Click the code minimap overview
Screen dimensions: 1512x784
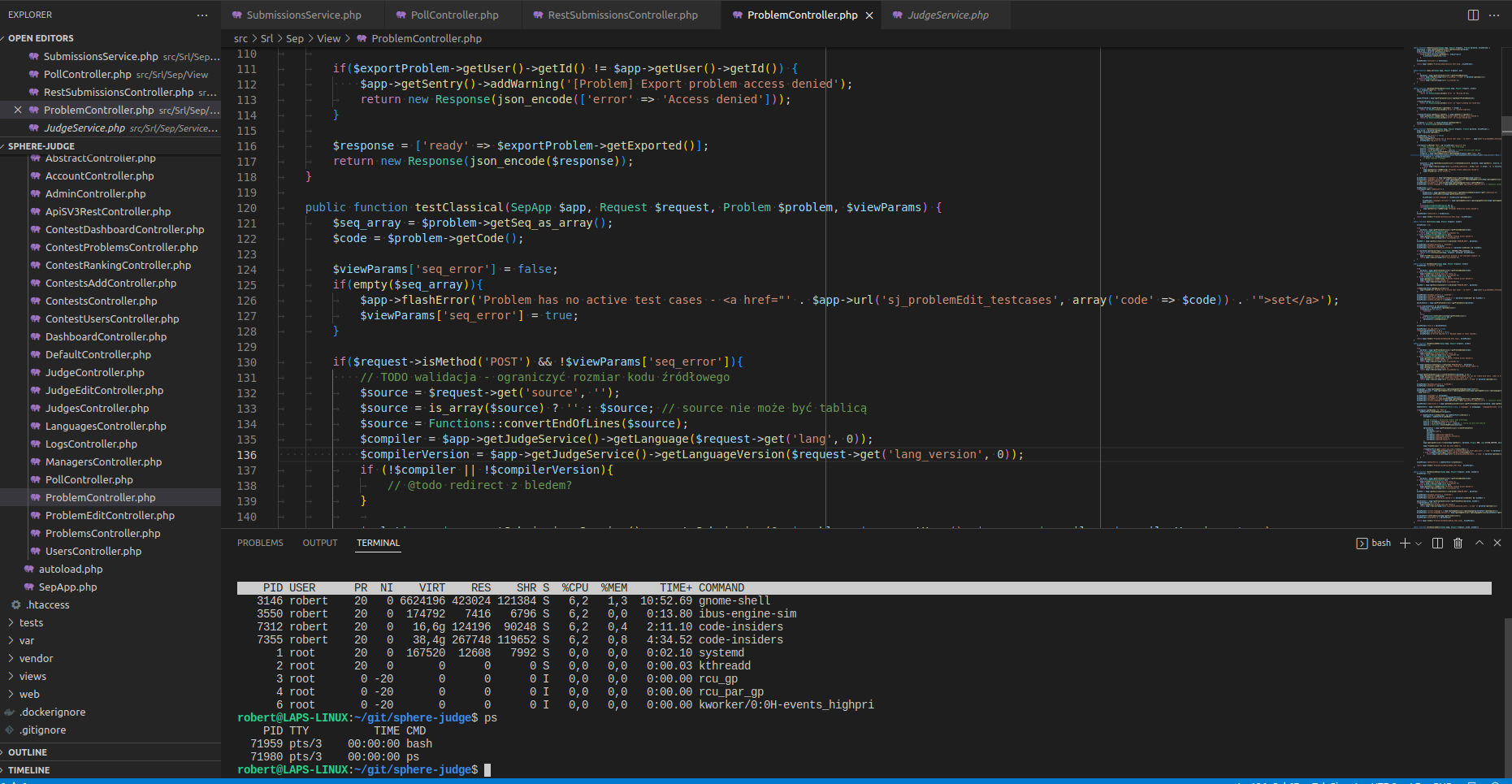(x=1456, y=286)
